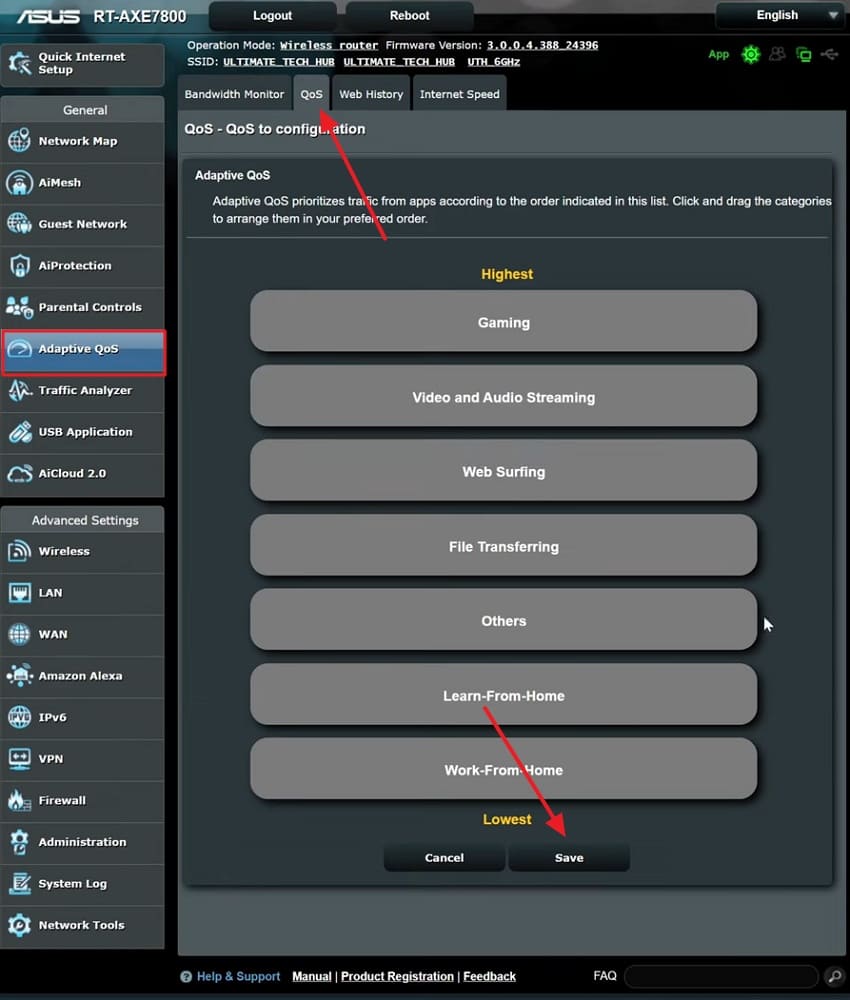Click the green internet status icon

pos(751,55)
